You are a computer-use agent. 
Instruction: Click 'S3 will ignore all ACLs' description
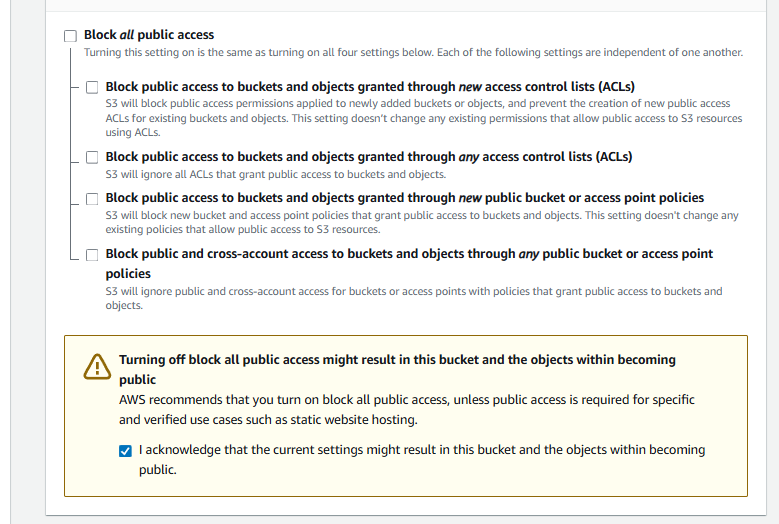(275, 174)
